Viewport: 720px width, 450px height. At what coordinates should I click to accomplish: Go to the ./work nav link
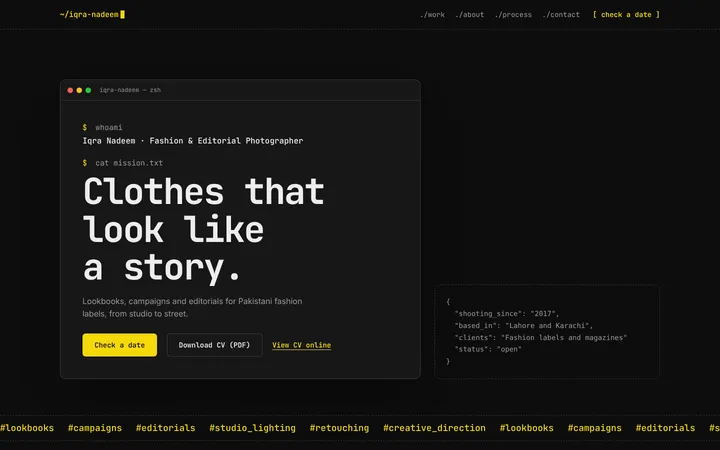(x=432, y=15)
